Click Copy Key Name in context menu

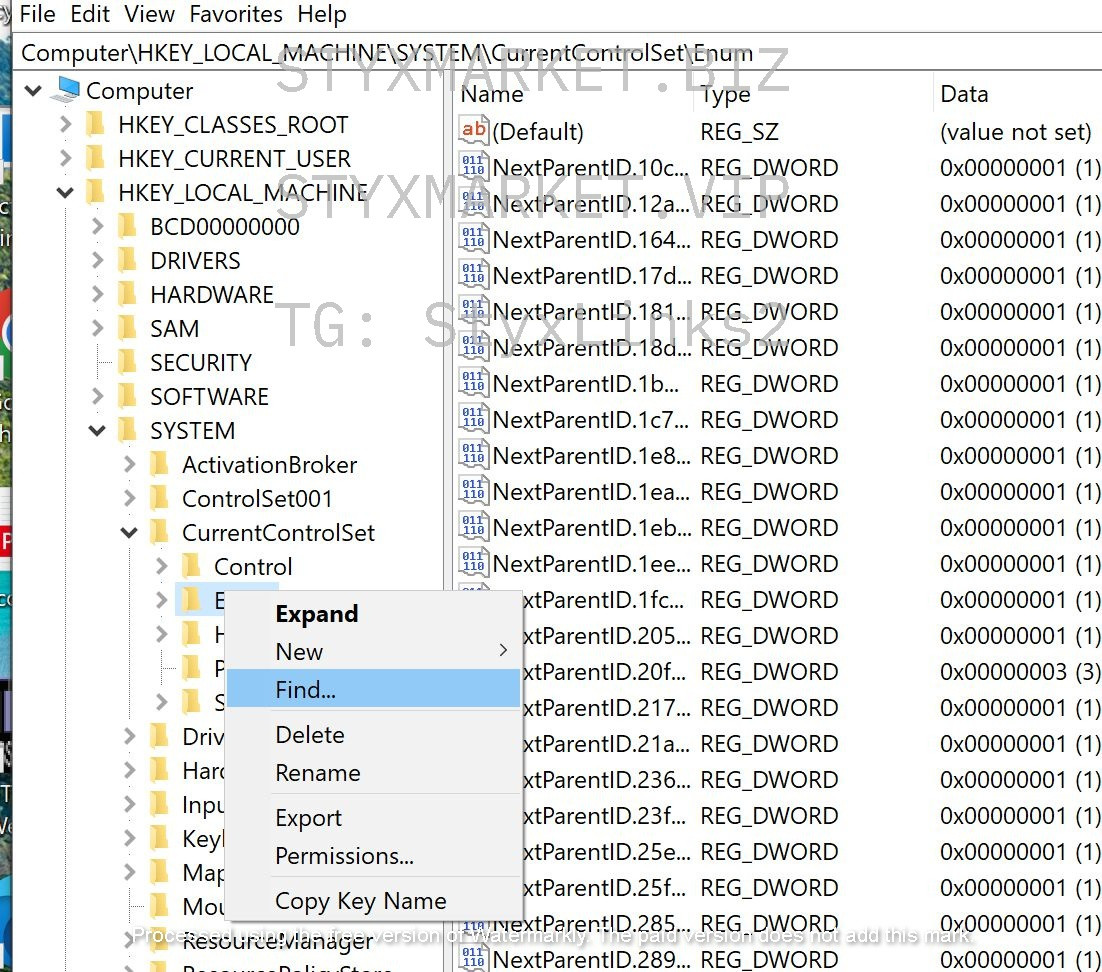360,901
